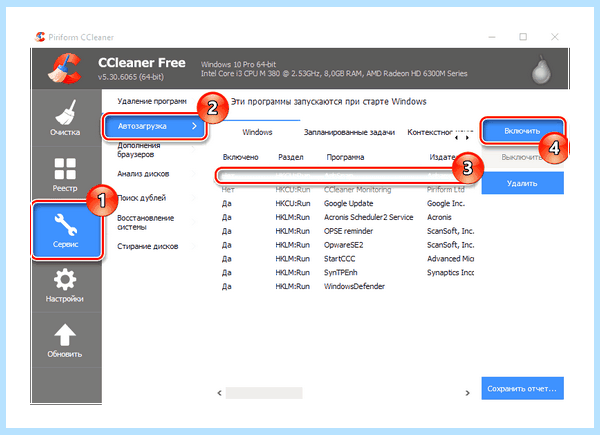The width and height of the screenshot is (600, 435).
Task: Click the tab scroll arrows near Контекстное
Action: [x=462, y=138]
